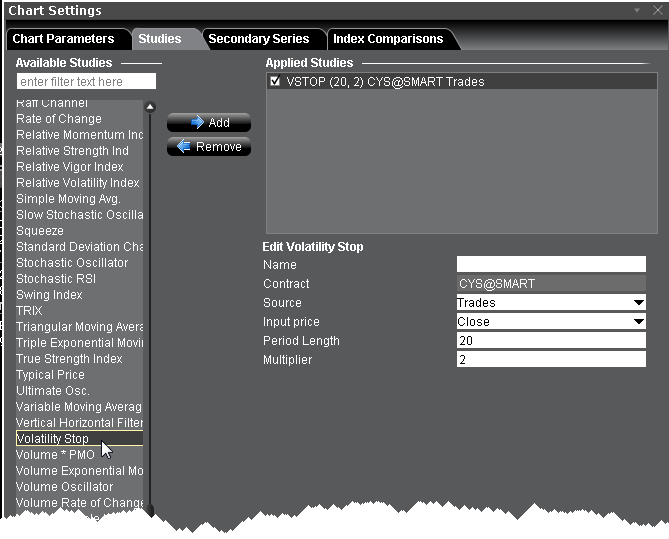Click the window pin icon in title bar

(638, 10)
